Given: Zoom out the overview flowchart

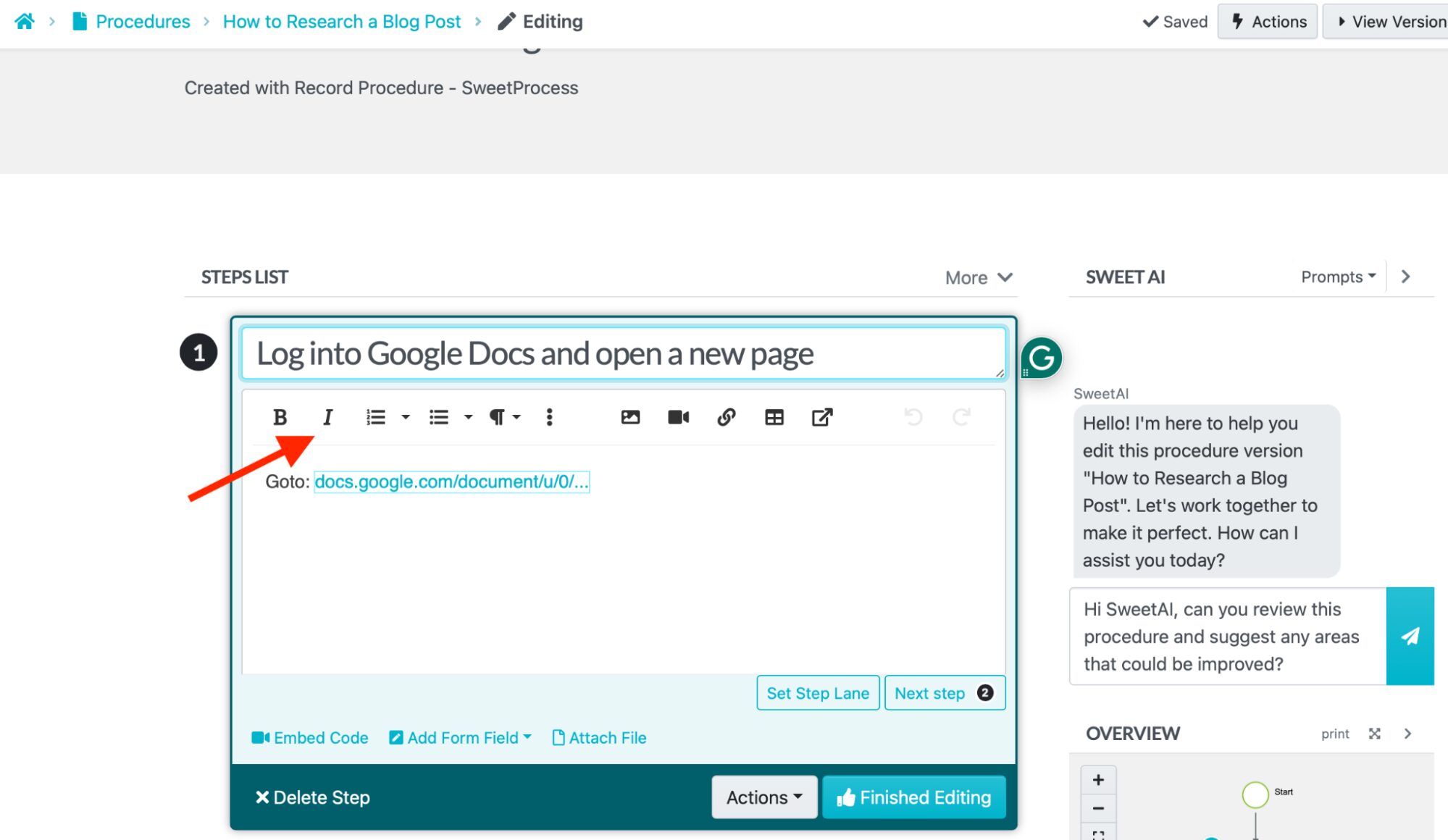Looking at the screenshot, I should pyautogui.click(x=1098, y=808).
